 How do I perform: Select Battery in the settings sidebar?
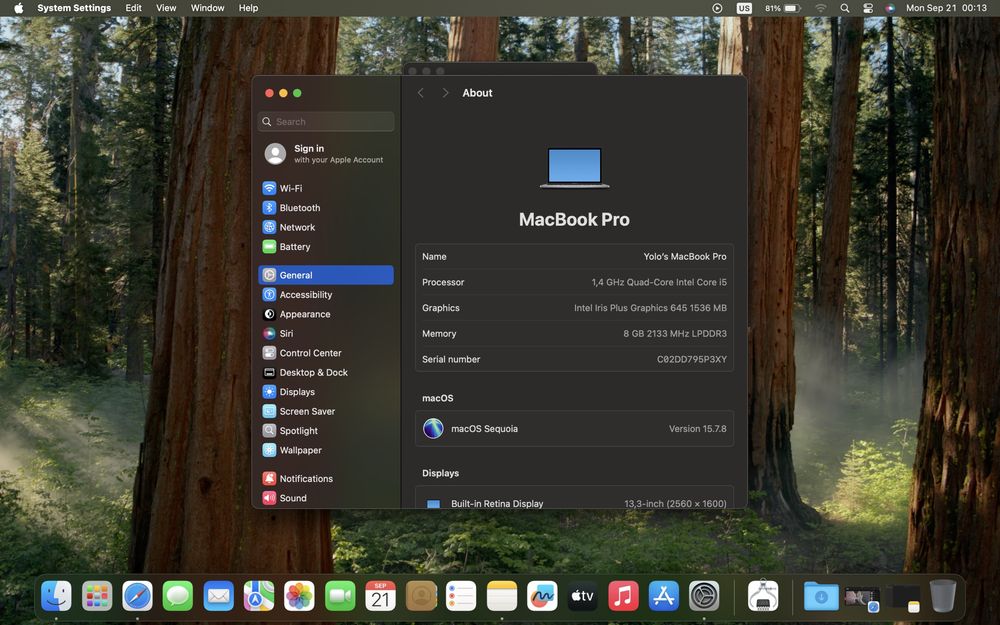[326, 247]
